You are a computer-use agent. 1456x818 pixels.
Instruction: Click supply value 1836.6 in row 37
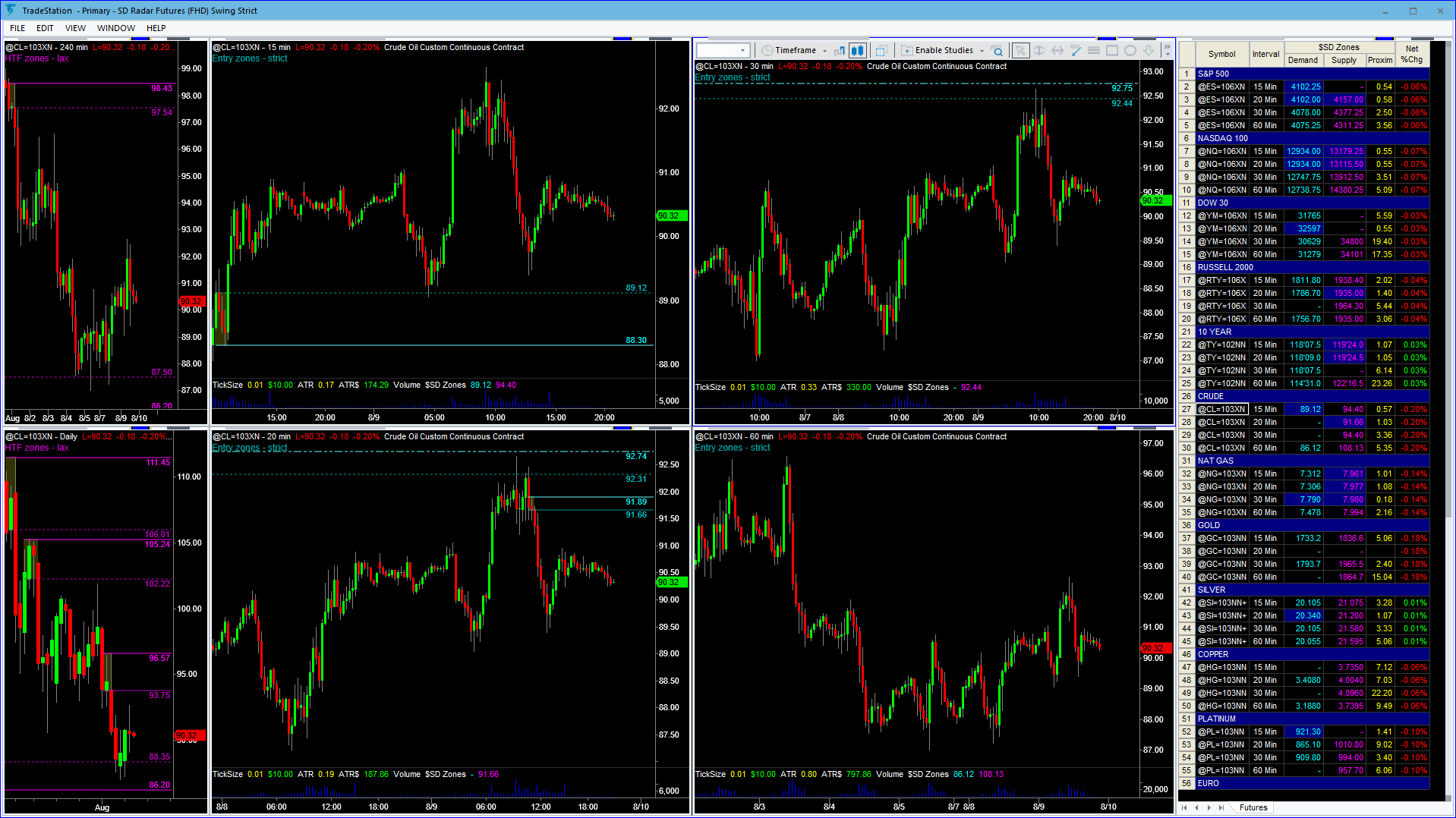(1344, 539)
